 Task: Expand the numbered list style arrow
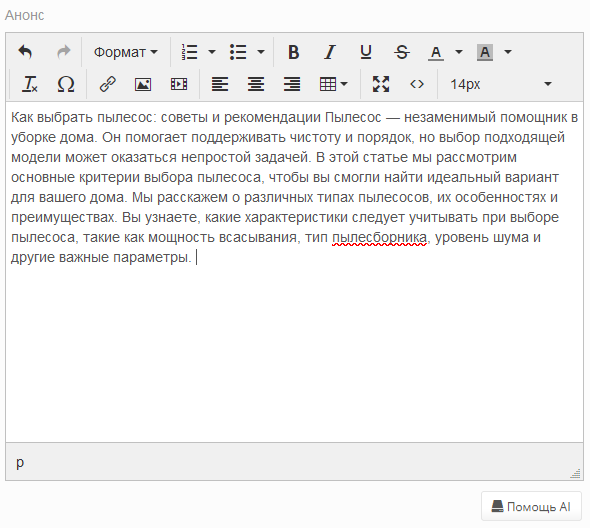tap(212, 52)
